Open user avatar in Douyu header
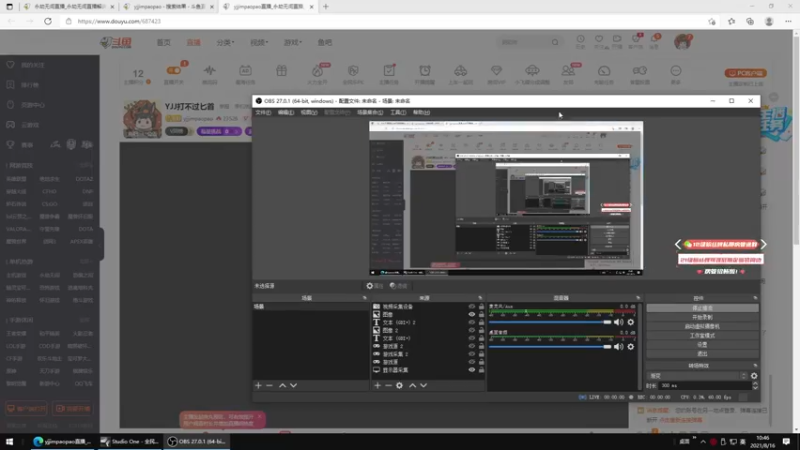This screenshot has height=450, width=800. pyautogui.click(x=683, y=42)
